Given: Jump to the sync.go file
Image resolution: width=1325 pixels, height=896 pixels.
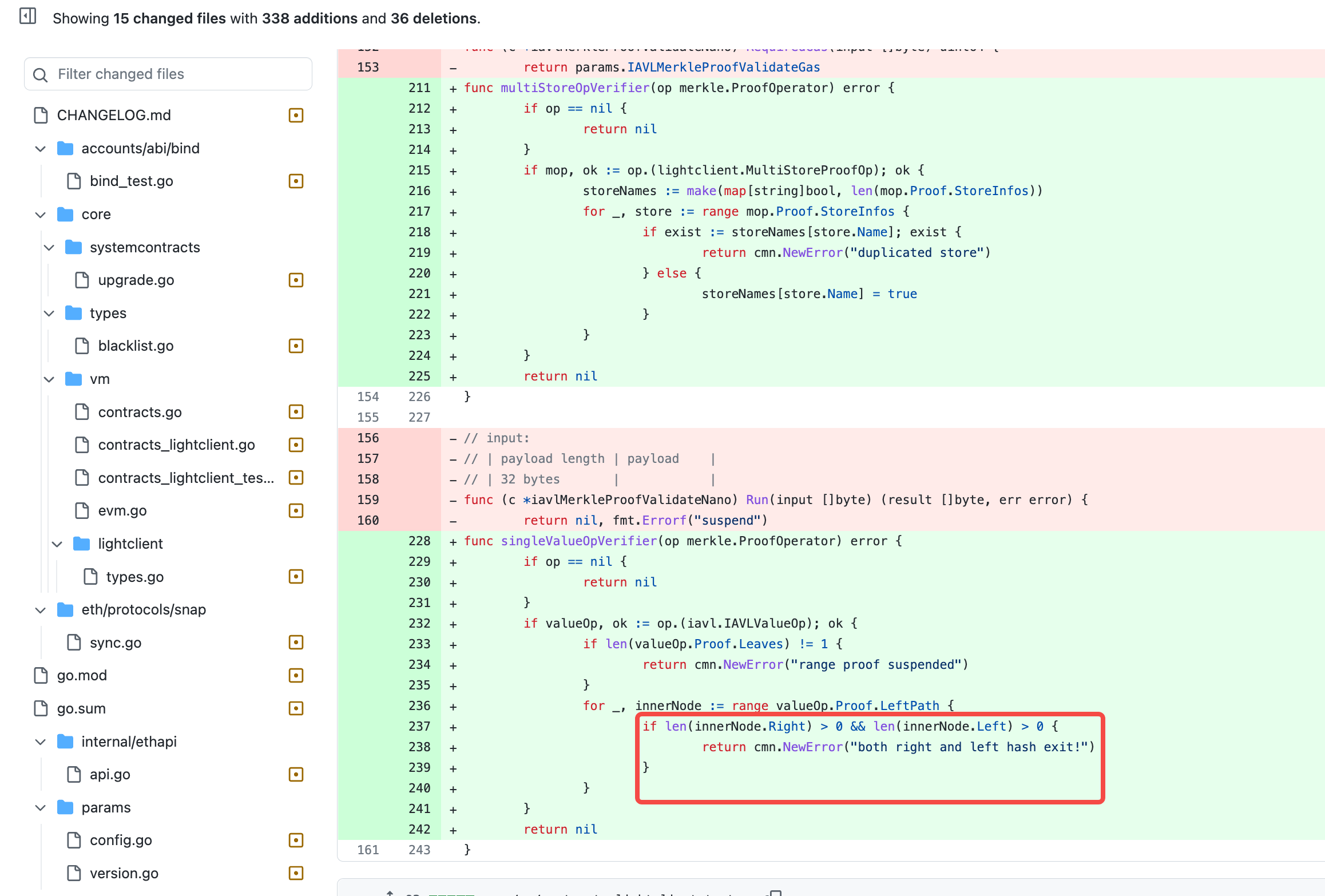Looking at the screenshot, I should coord(116,643).
